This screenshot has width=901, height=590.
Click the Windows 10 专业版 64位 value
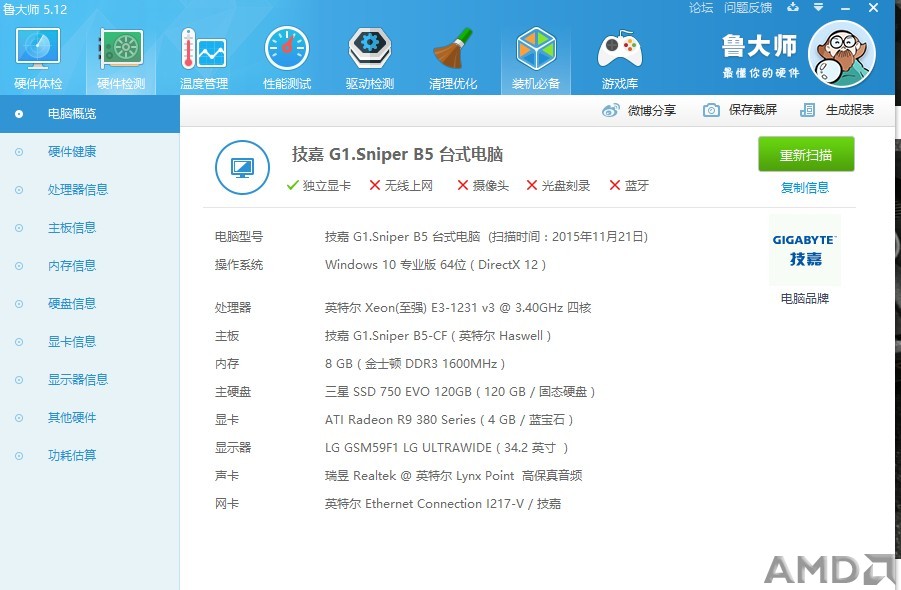pos(435,265)
